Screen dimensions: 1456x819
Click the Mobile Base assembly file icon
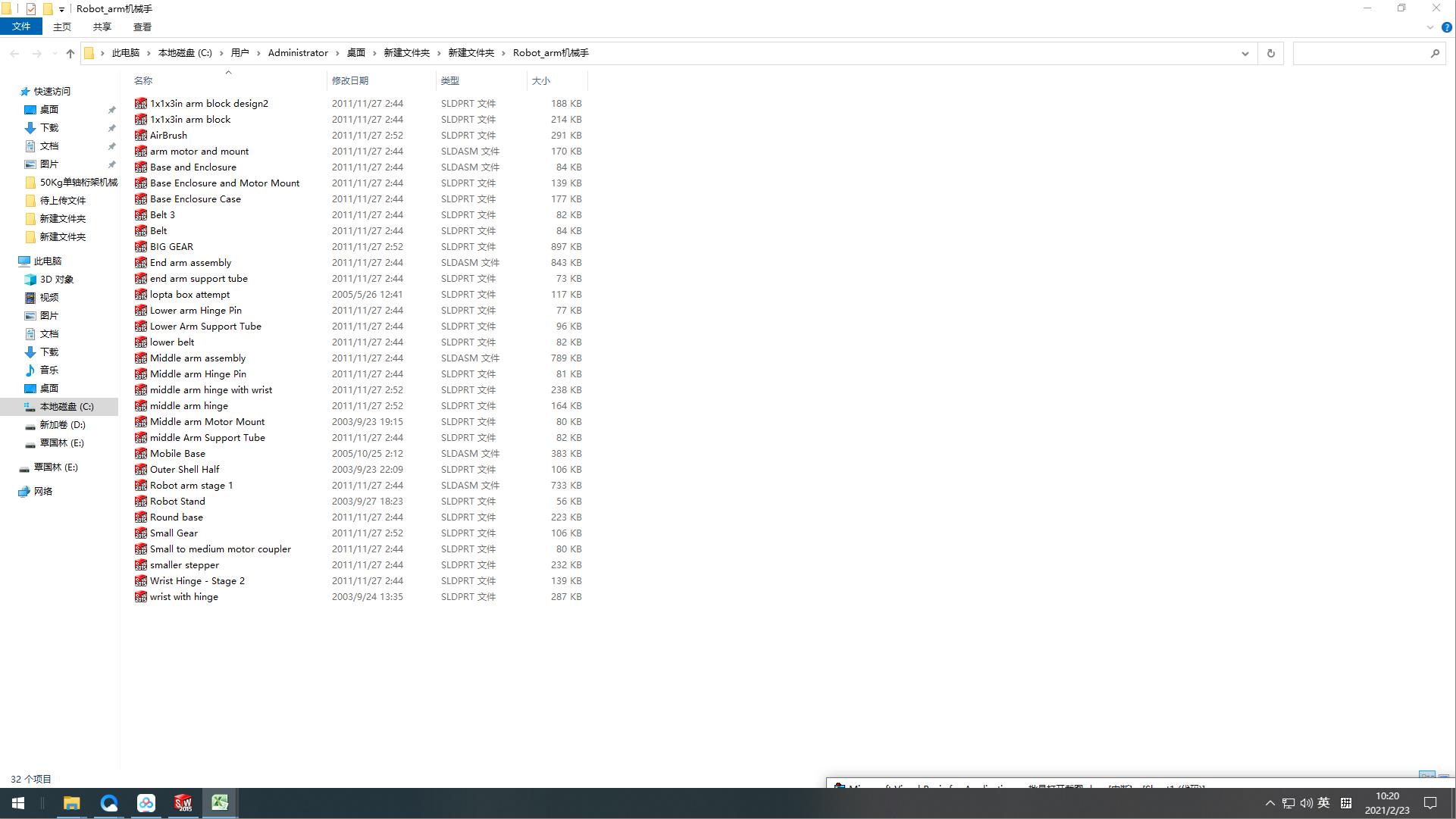(141, 454)
